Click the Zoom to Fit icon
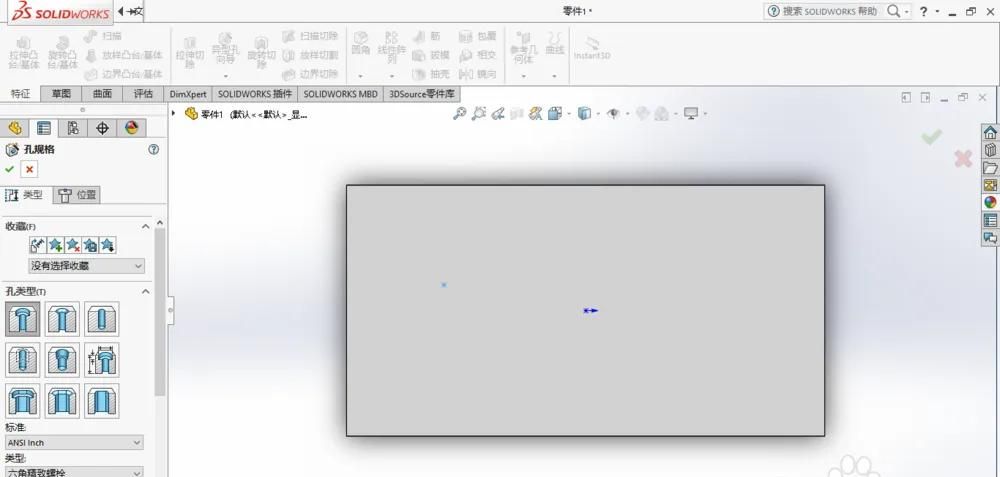Screen dimensions: 1000x477 click(x=459, y=114)
